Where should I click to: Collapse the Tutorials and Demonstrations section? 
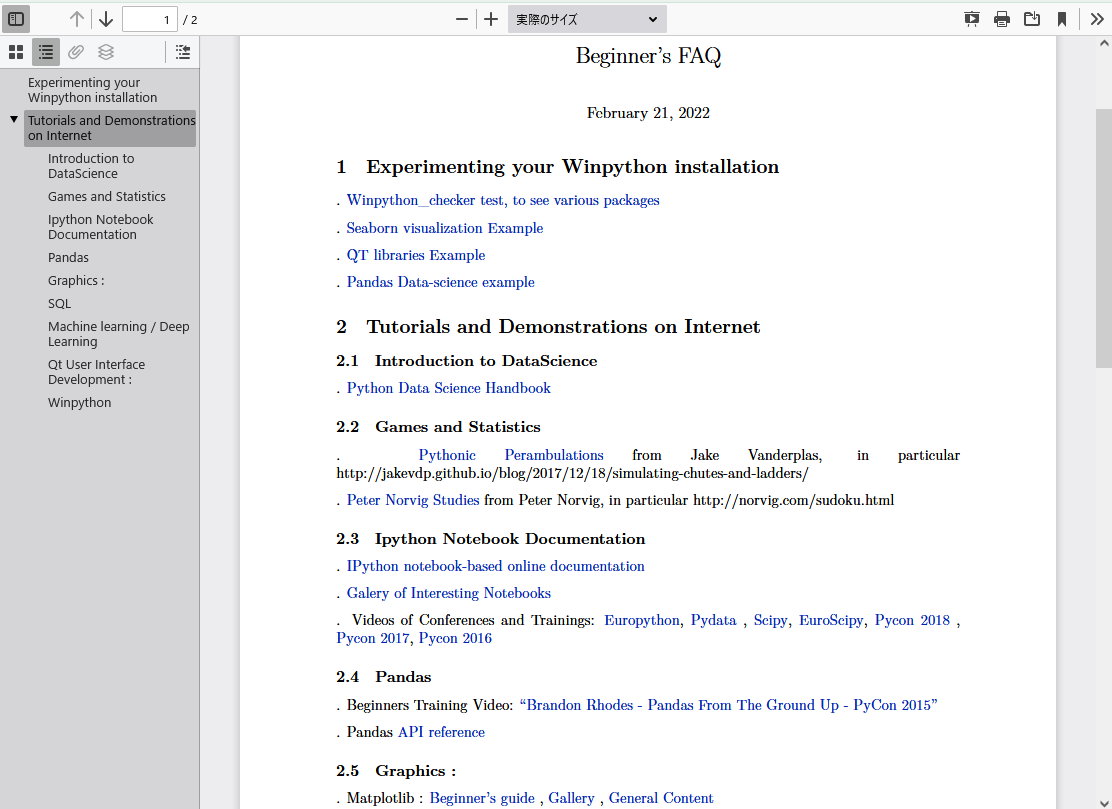pyautogui.click(x=13, y=120)
